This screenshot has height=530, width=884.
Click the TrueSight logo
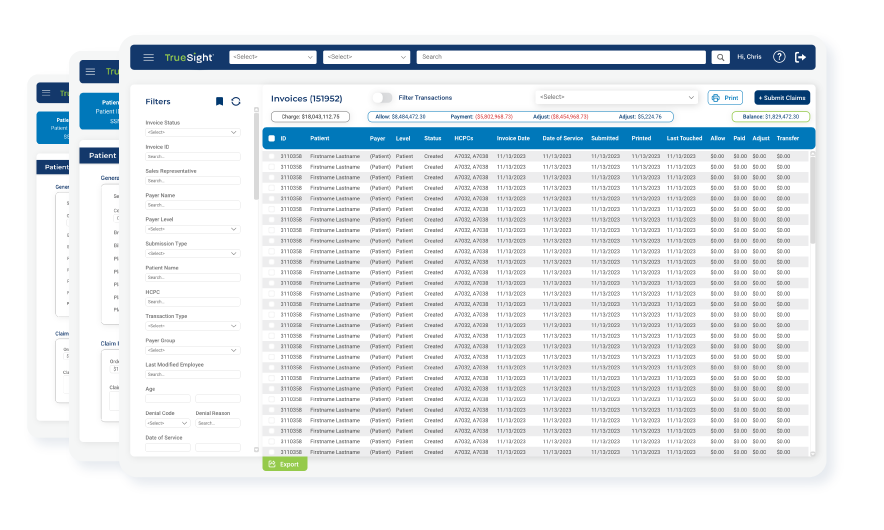189,58
